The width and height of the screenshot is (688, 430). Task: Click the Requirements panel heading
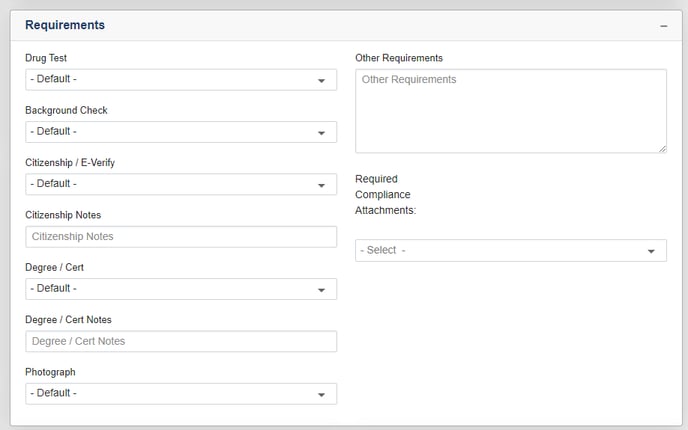pyautogui.click(x=65, y=25)
